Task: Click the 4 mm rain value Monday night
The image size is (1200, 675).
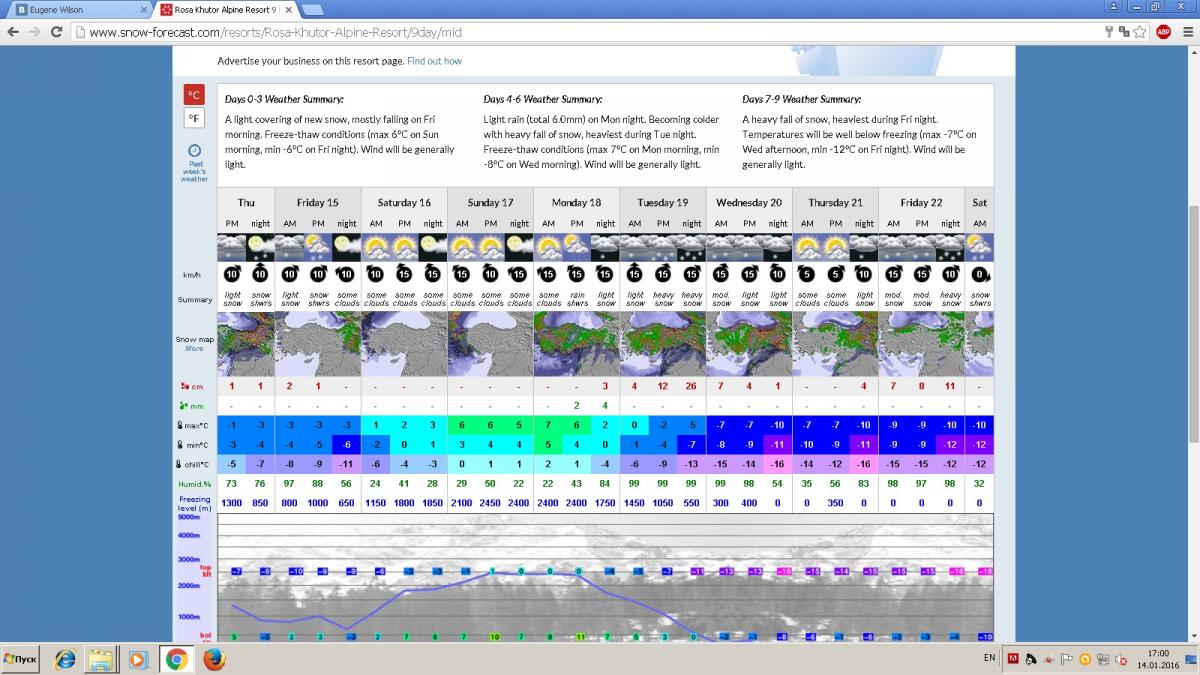Action: pyautogui.click(x=605, y=405)
